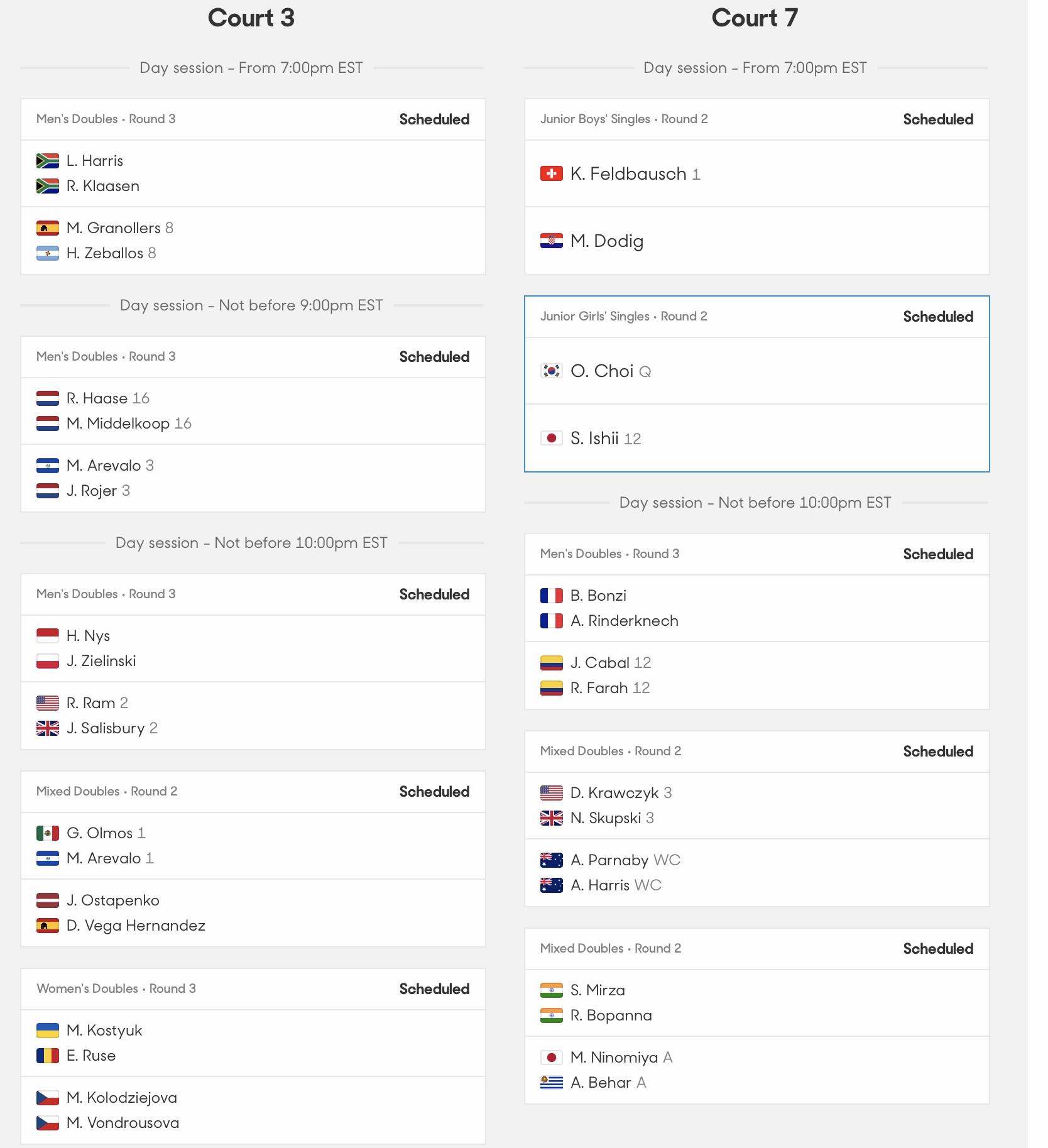1048x1148 pixels.
Task: Click the Swiss flag next to K. Feldbausch
Action: click(552, 173)
